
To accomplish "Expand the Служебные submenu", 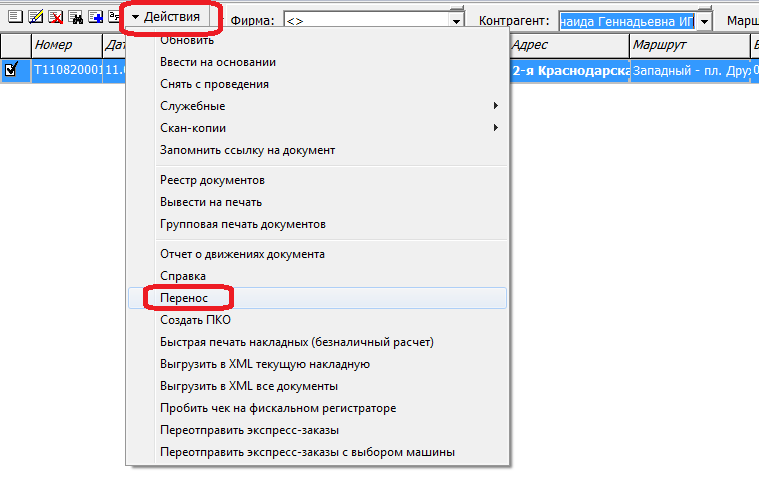I will (x=192, y=106).
